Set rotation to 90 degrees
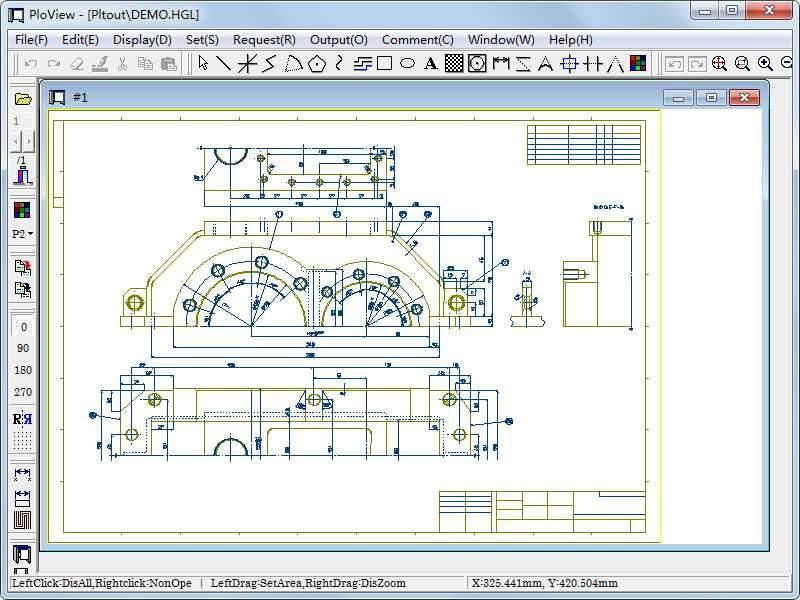The height and width of the screenshot is (600, 800). coord(22,349)
